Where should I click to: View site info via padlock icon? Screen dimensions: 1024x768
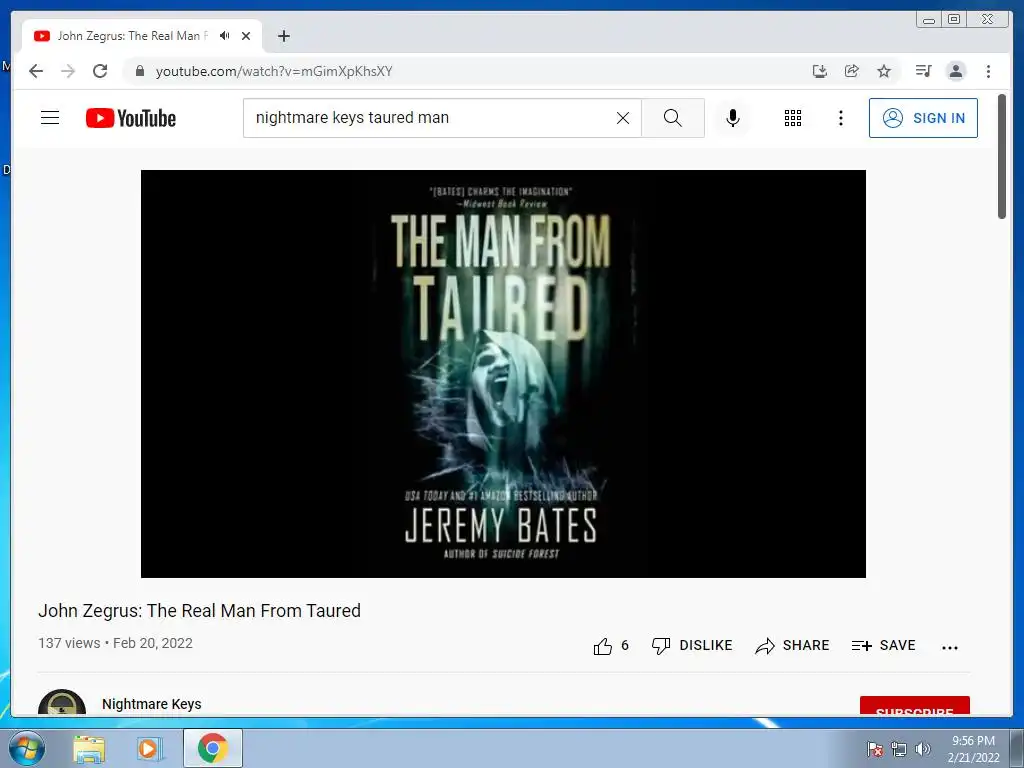(x=139, y=71)
